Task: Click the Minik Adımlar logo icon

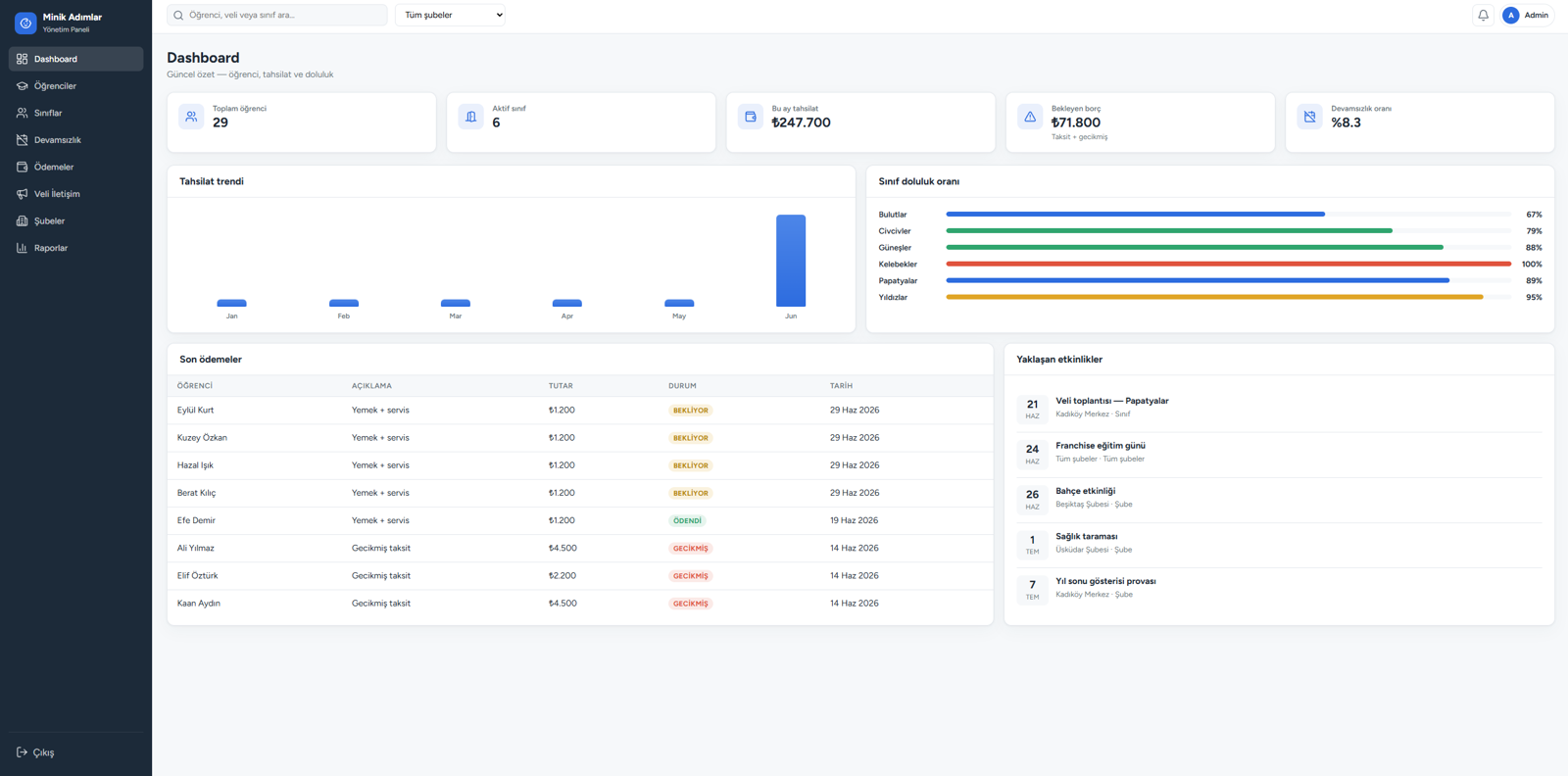Action: pos(25,23)
